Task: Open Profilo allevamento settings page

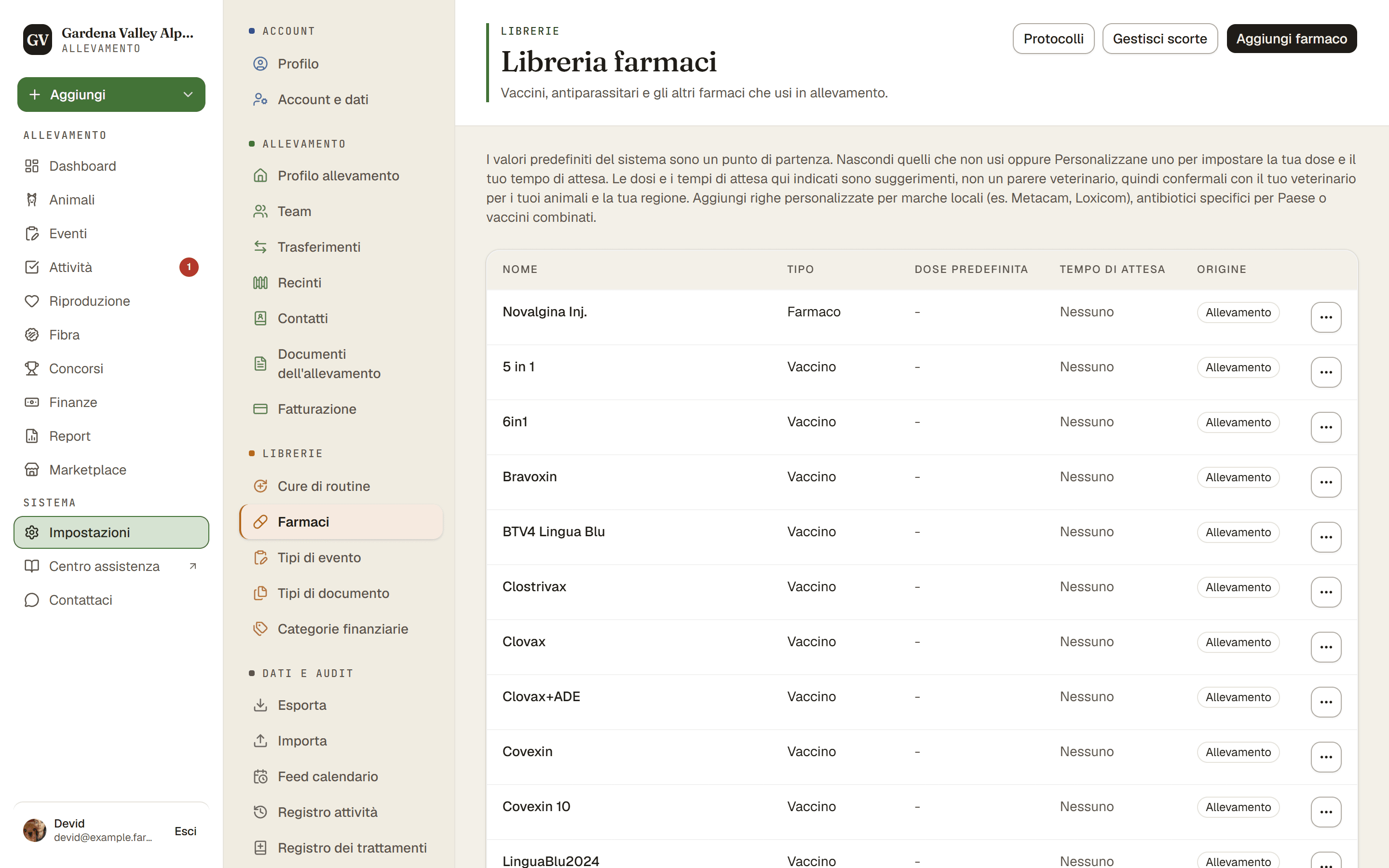Action: [341, 176]
